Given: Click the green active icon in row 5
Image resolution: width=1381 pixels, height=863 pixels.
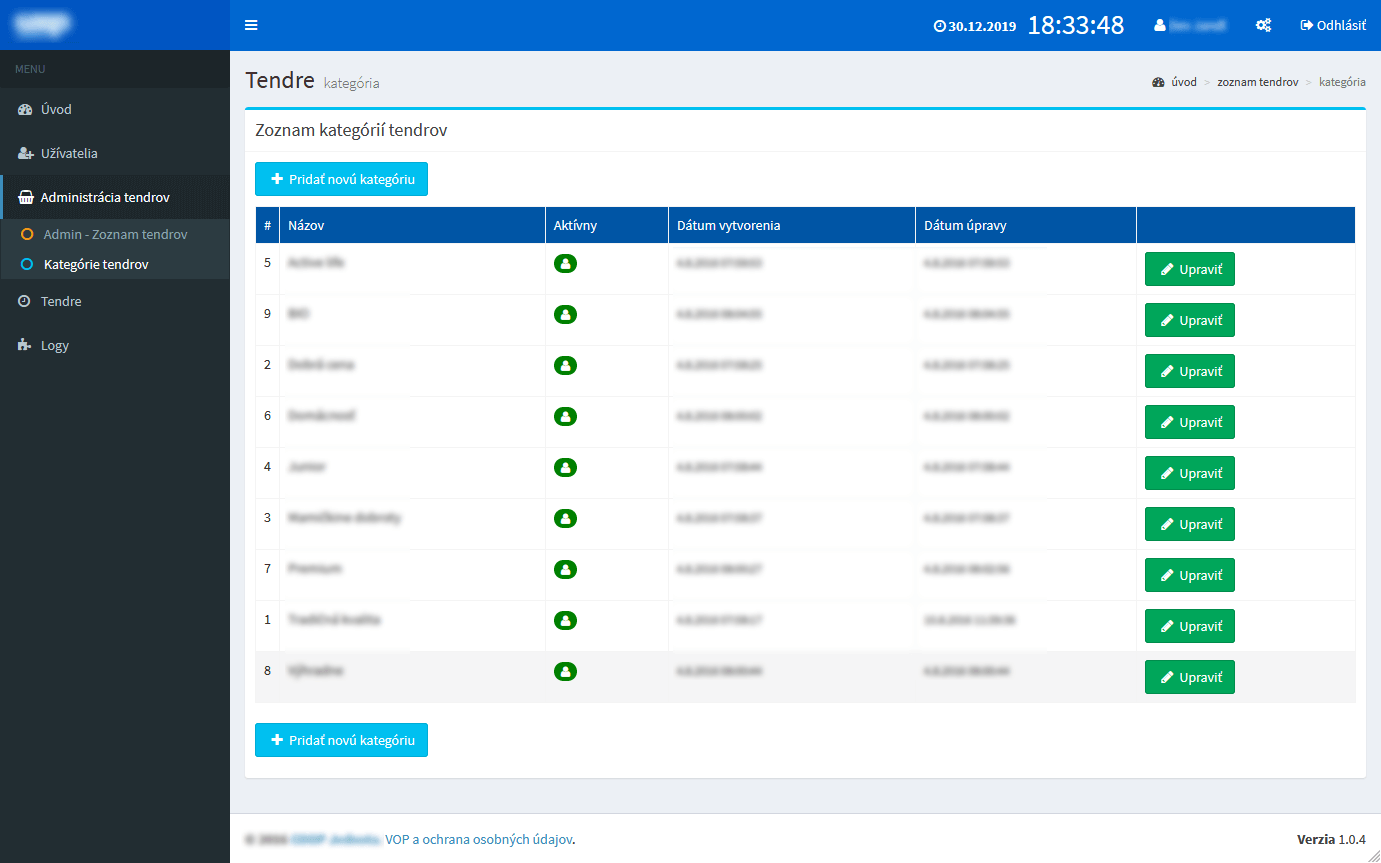Looking at the screenshot, I should (565, 264).
